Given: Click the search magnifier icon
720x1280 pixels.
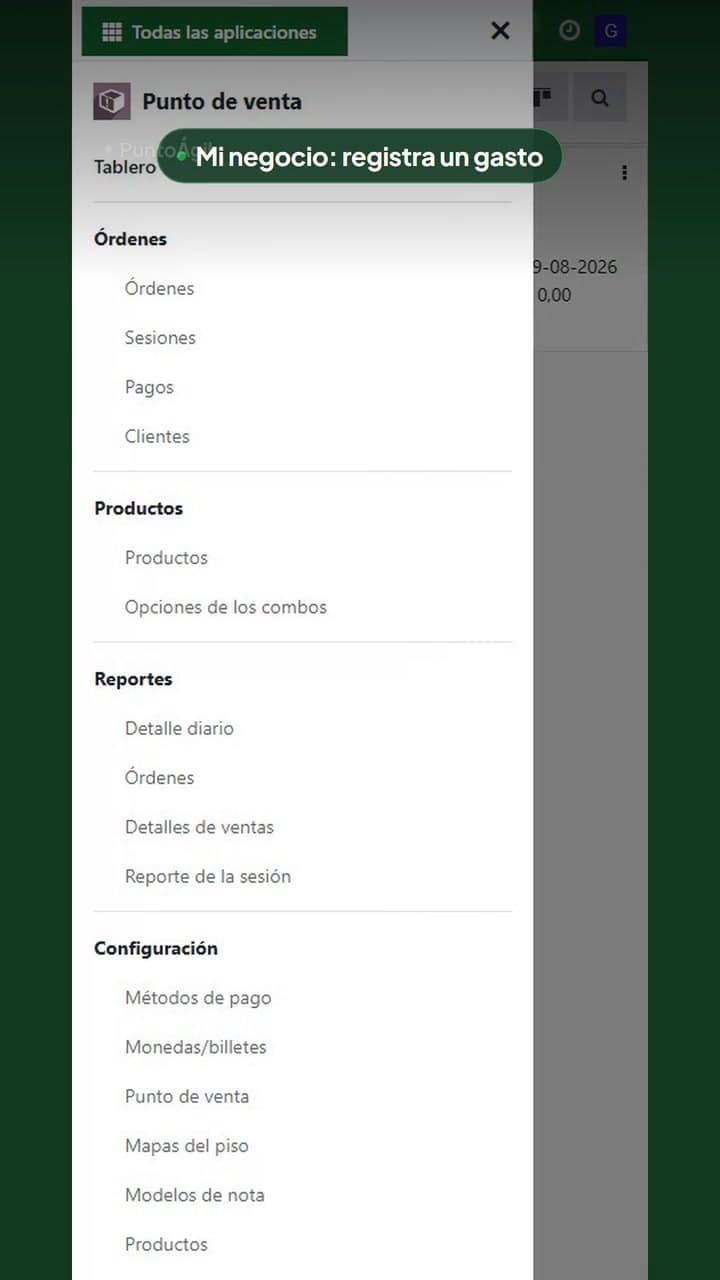Looking at the screenshot, I should [600, 97].
